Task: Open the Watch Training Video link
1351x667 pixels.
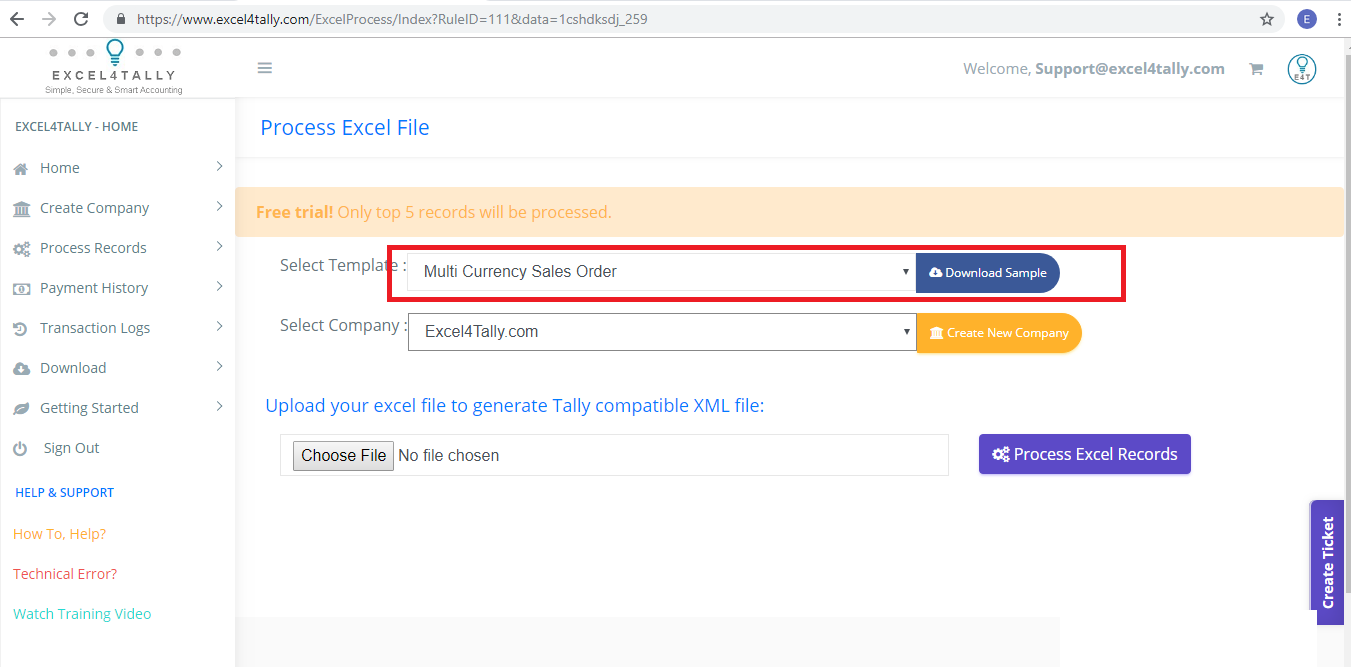Action: coord(82,614)
